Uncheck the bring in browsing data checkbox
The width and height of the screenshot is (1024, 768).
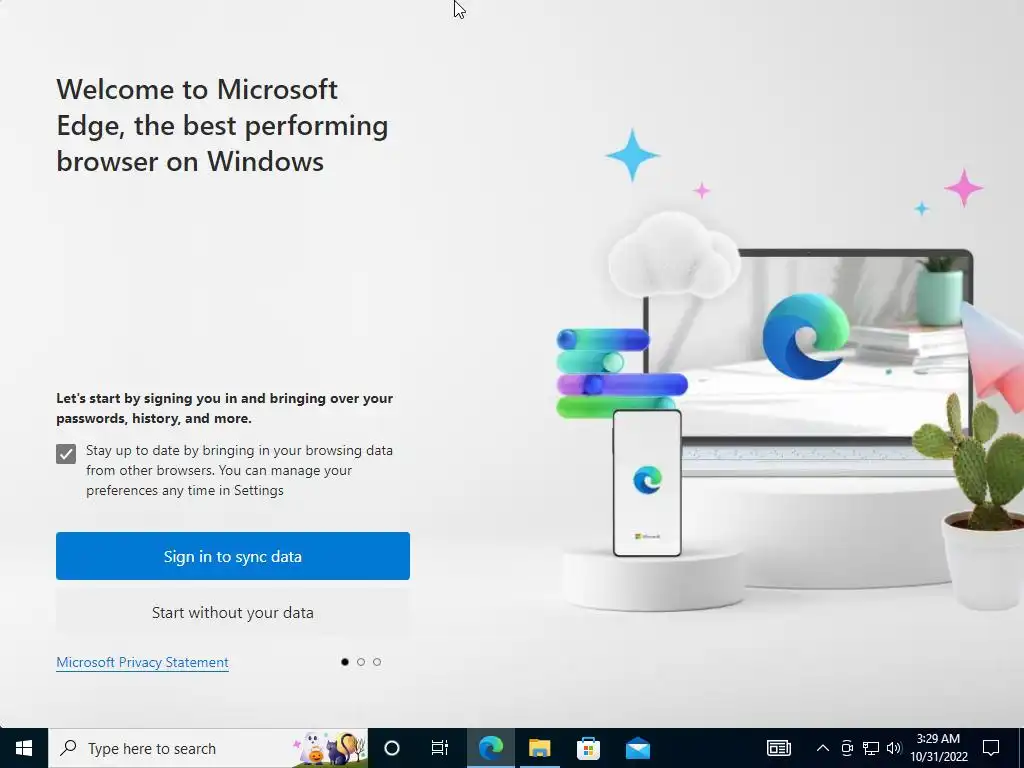pyautogui.click(x=66, y=454)
